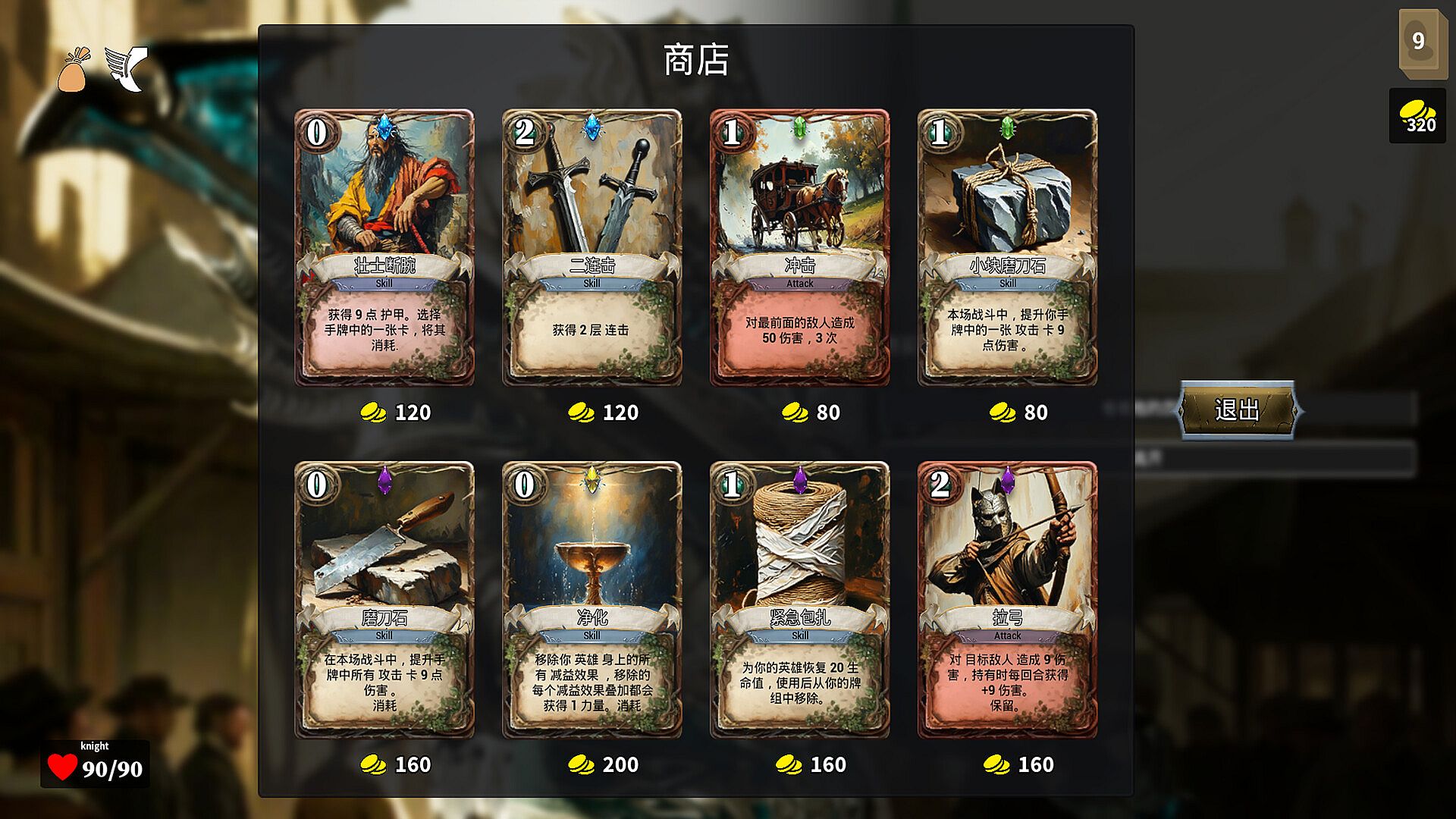The width and height of the screenshot is (1456, 819).
Task: Purchase the 磨刀石 whetstone card
Action: [x=384, y=600]
